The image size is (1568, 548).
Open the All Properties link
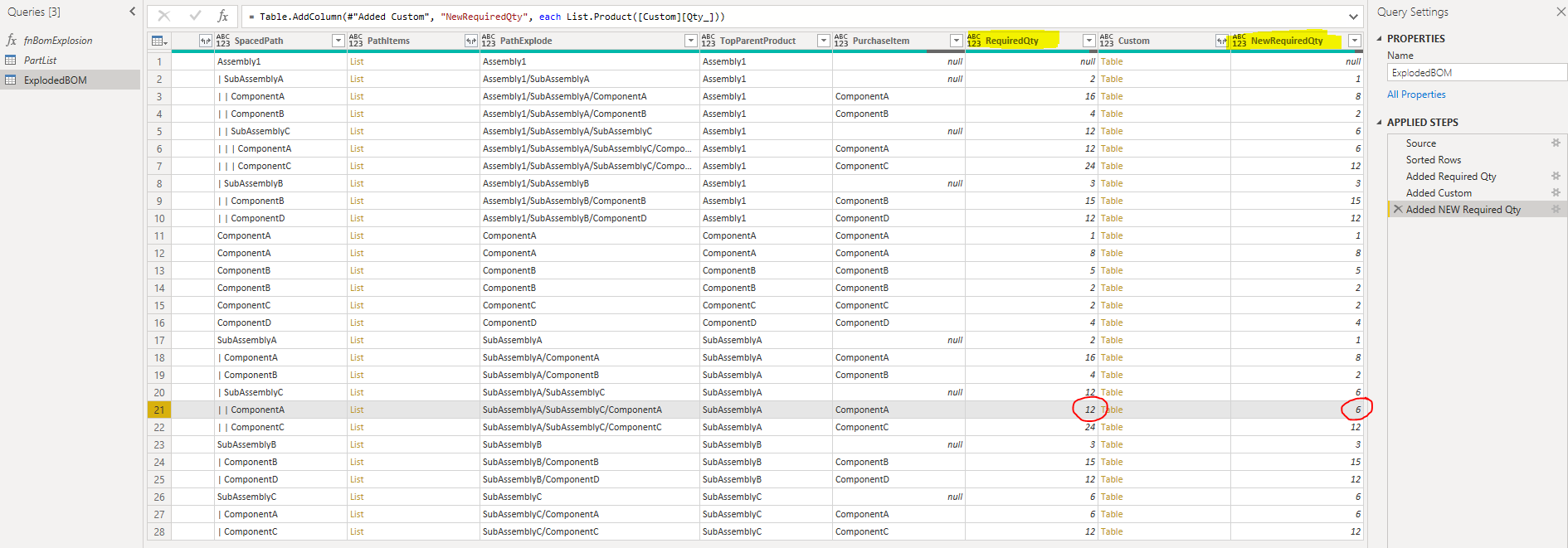click(x=1416, y=95)
